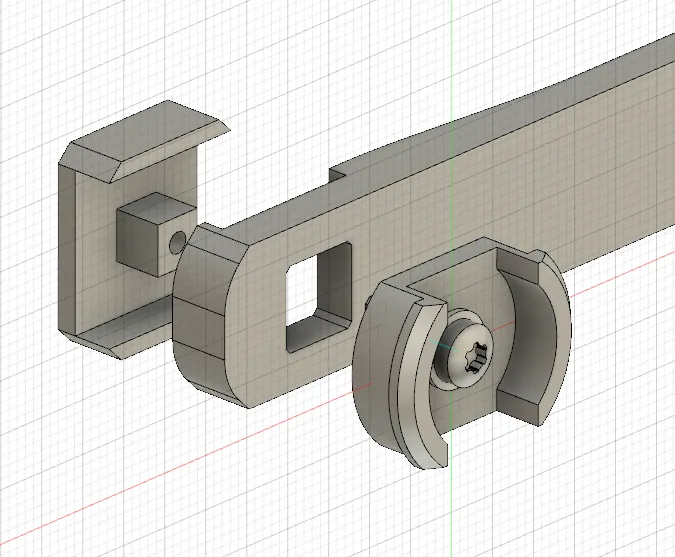Select the curved rear jaw of the clamp

536,336
